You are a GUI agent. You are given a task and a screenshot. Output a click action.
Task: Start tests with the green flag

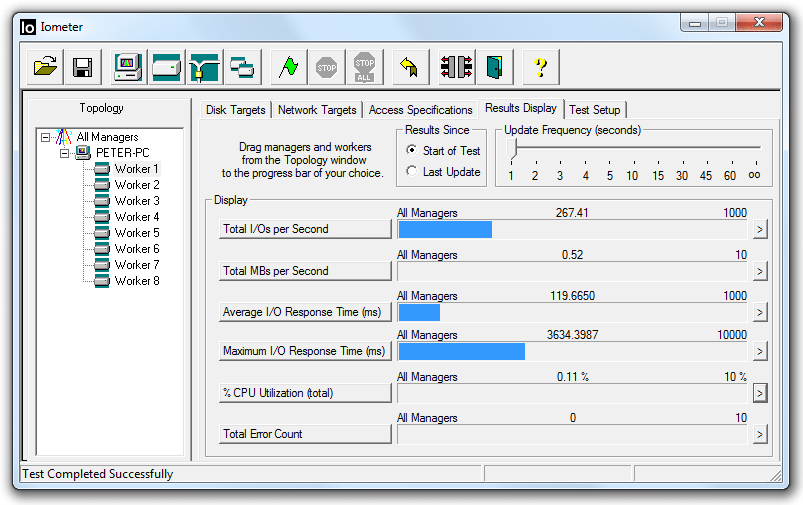[288, 67]
